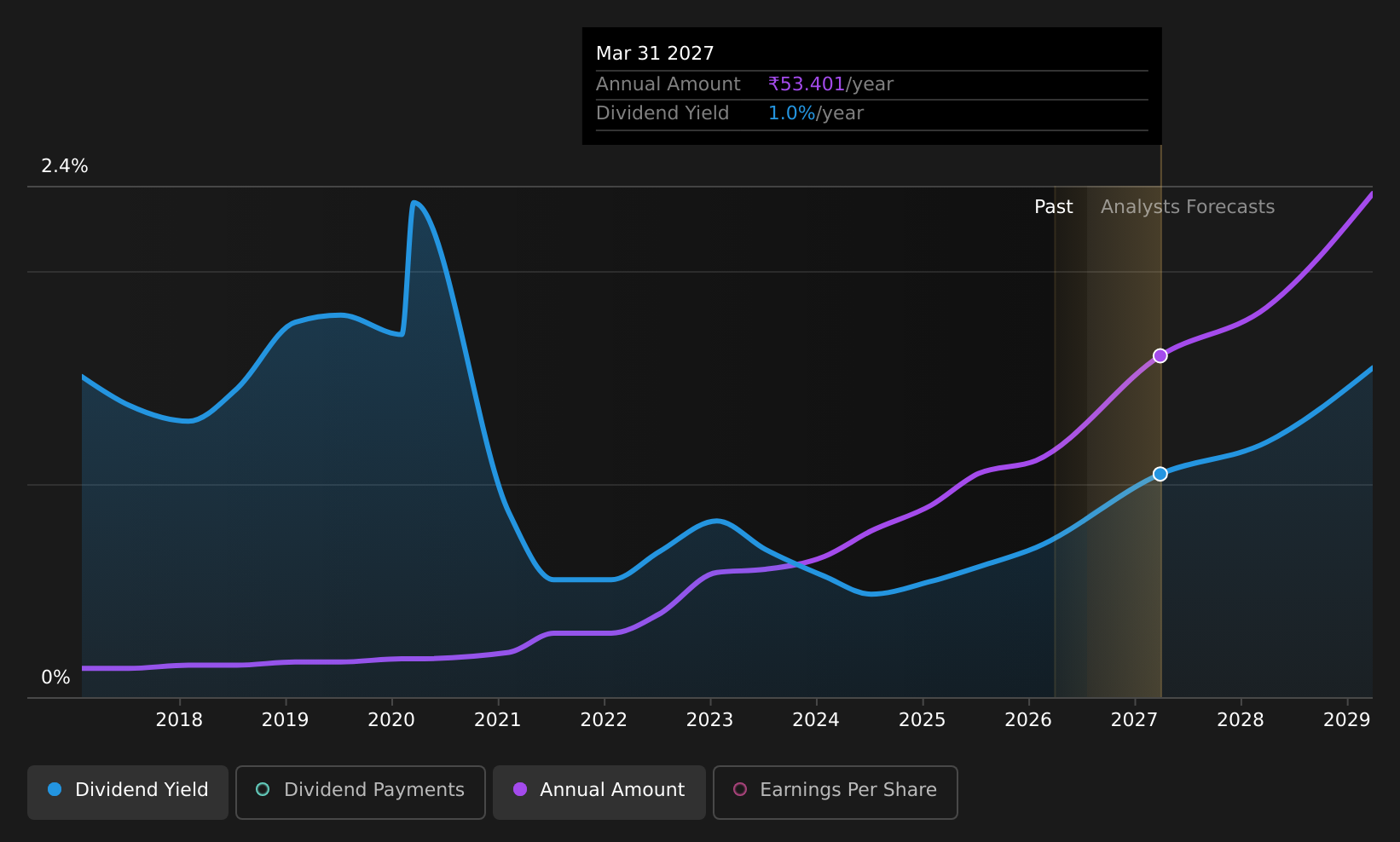
Task: Enable the Earnings Per Share series
Action: pyautogui.click(x=836, y=792)
